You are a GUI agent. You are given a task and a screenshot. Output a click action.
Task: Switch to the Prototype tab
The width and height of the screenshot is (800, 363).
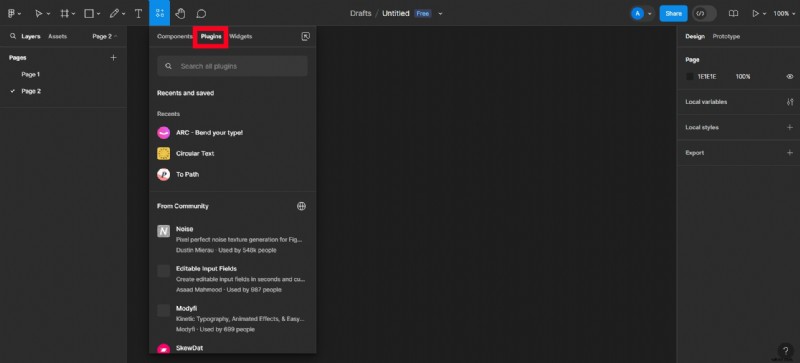pyautogui.click(x=726, y=36)
